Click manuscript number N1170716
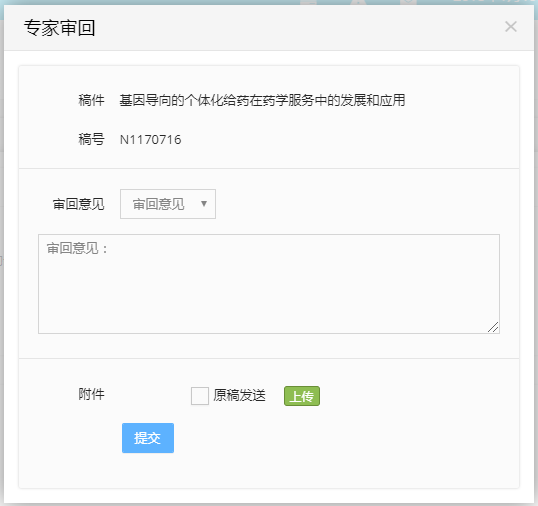 (150, 140)
